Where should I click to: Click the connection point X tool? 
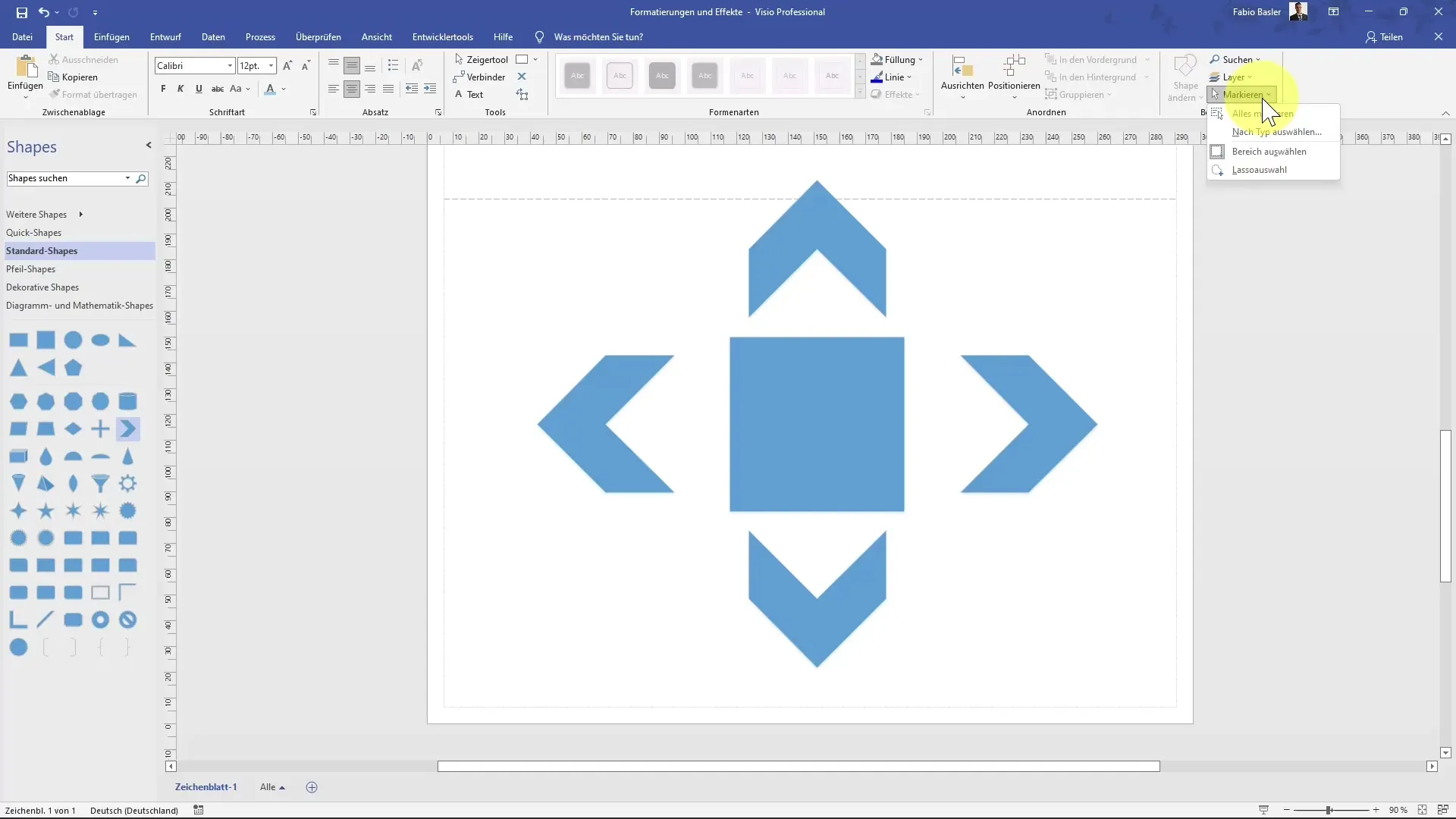point(522,77)
